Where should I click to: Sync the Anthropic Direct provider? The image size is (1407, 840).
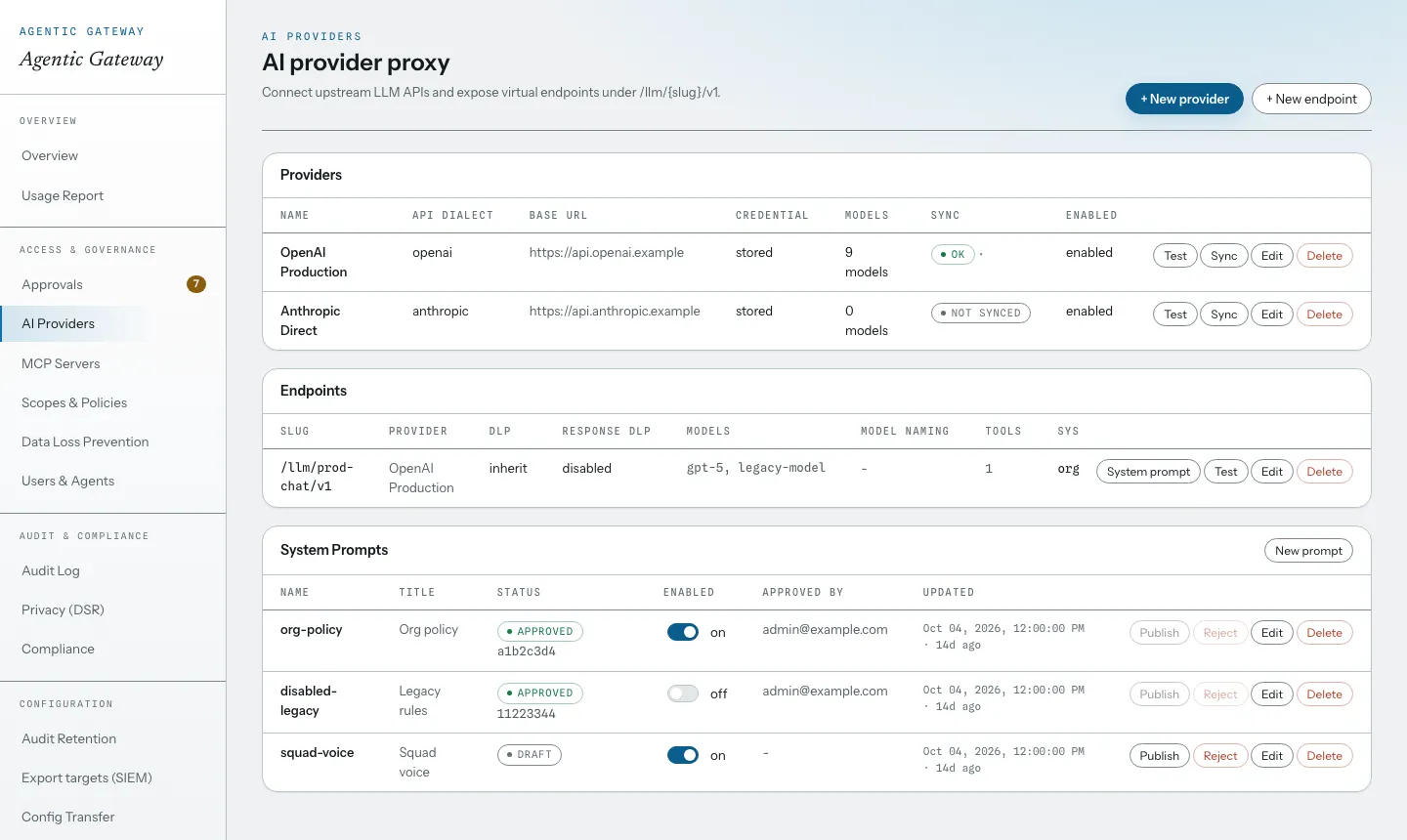pos(1224,315)
